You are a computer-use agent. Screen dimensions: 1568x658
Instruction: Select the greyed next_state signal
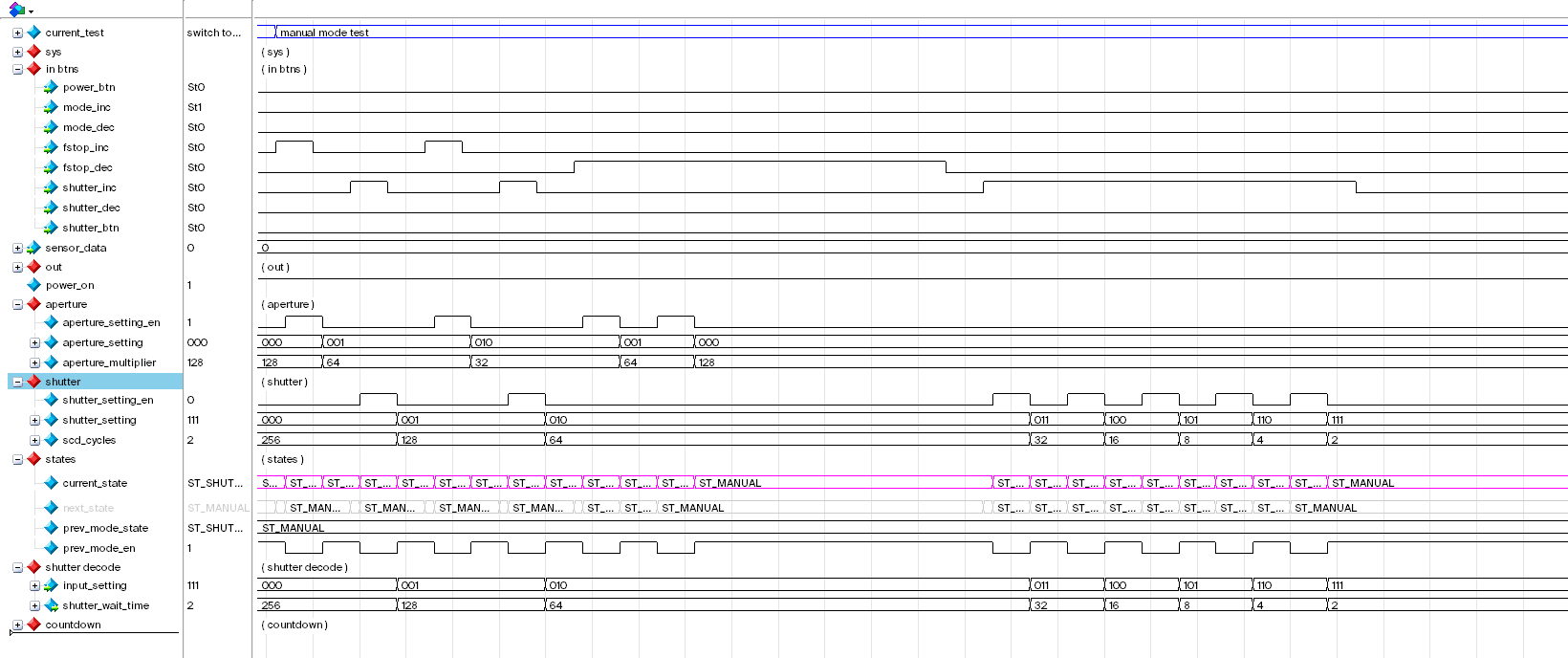pos(88,508)
